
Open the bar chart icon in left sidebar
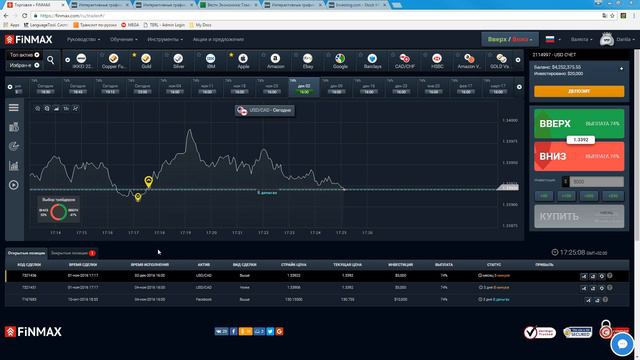pyautogui.click(x=14, y=166)
